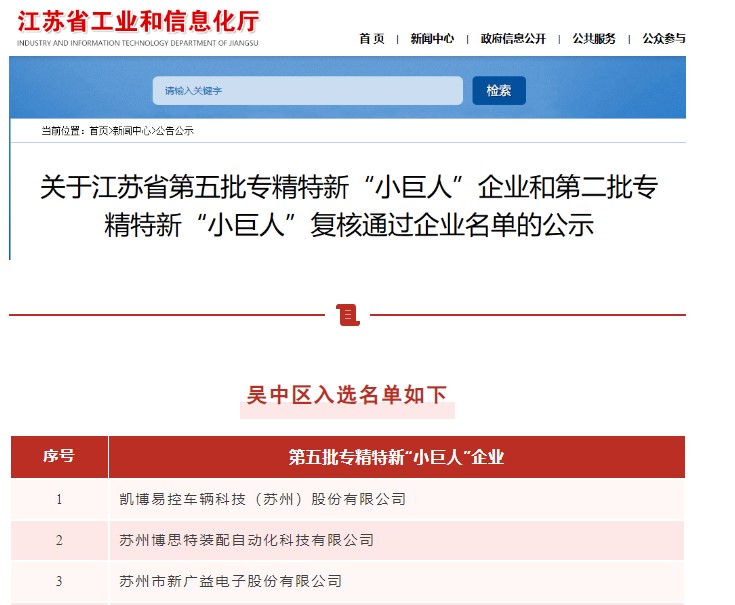
Task: Click the 检索 search button
Action: (x=499, y=90)
